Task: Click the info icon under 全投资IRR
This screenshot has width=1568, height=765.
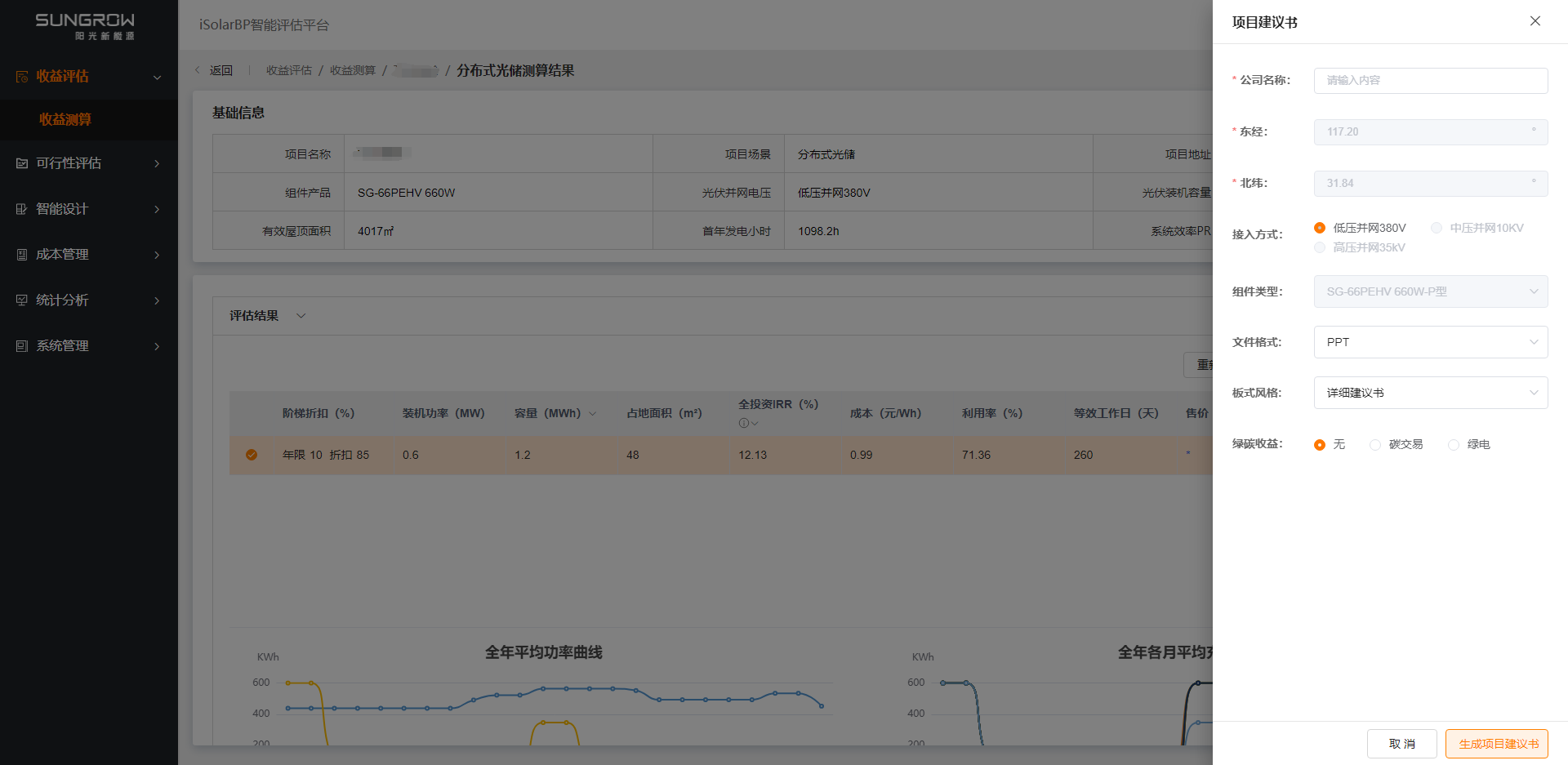Action: point(743,423)
